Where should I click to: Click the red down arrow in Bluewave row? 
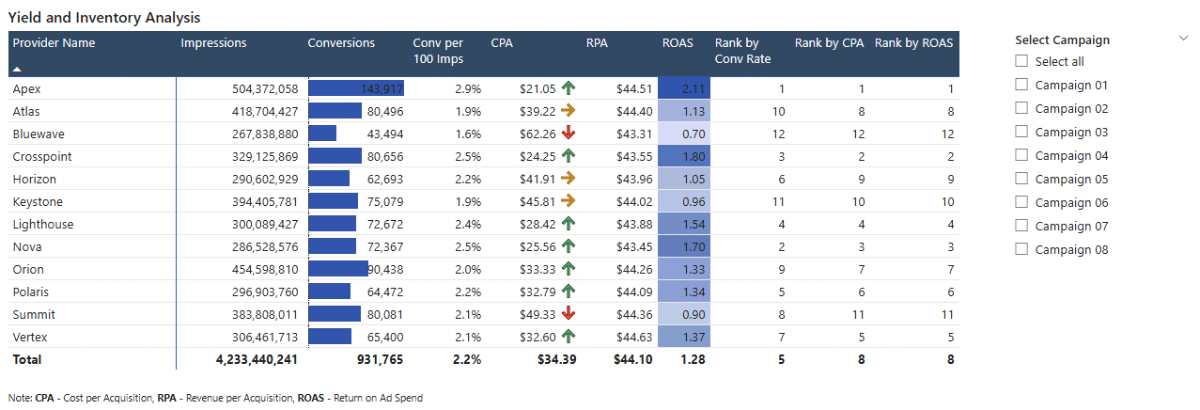coord(569,133)
